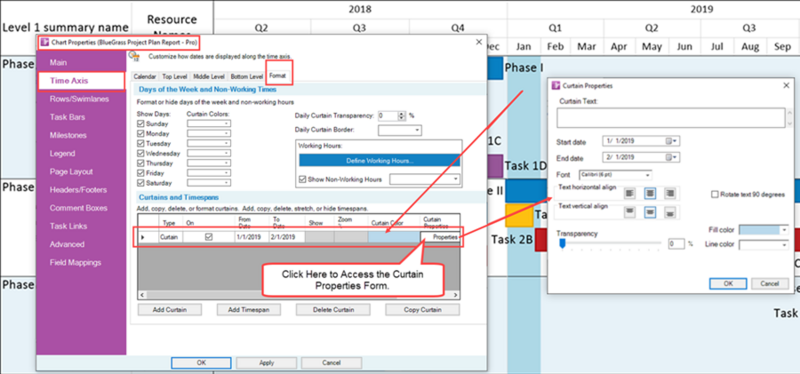Toggle the Tuesday show-day checkbox
The width and height of the screenshot is (800, 374).
click(141, 143)
